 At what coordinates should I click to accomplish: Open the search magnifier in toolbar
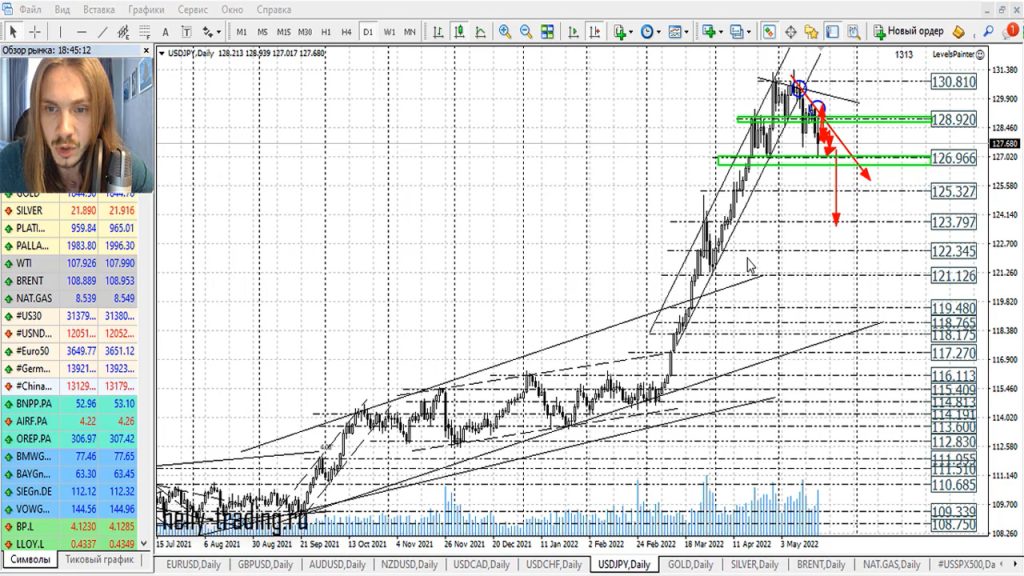tap(989, 32)
